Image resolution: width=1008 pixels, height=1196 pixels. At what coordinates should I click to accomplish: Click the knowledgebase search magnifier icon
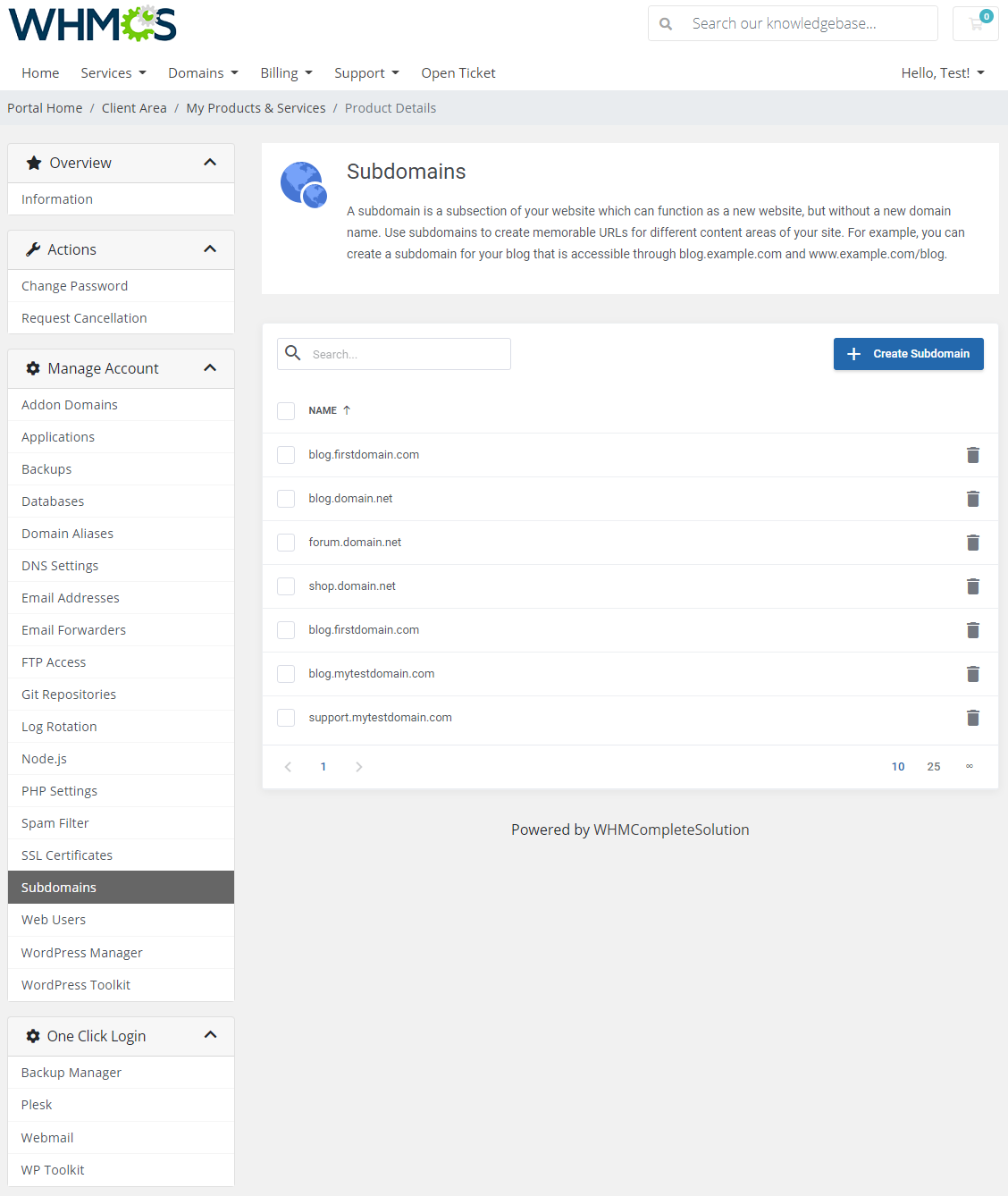pos(666,24)
